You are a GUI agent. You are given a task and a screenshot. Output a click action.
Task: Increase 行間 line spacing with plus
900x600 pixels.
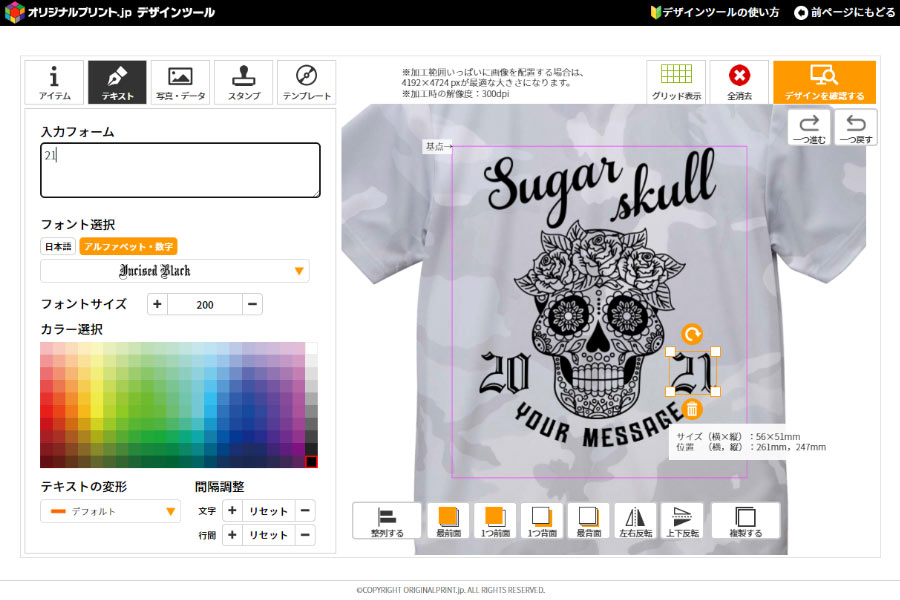pos(232,535)
